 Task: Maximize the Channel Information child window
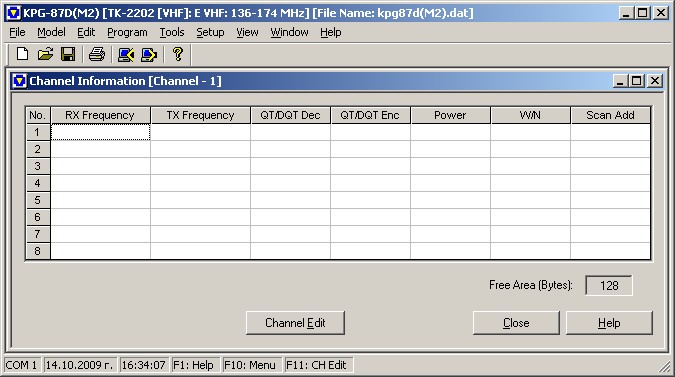pos(636,80)
